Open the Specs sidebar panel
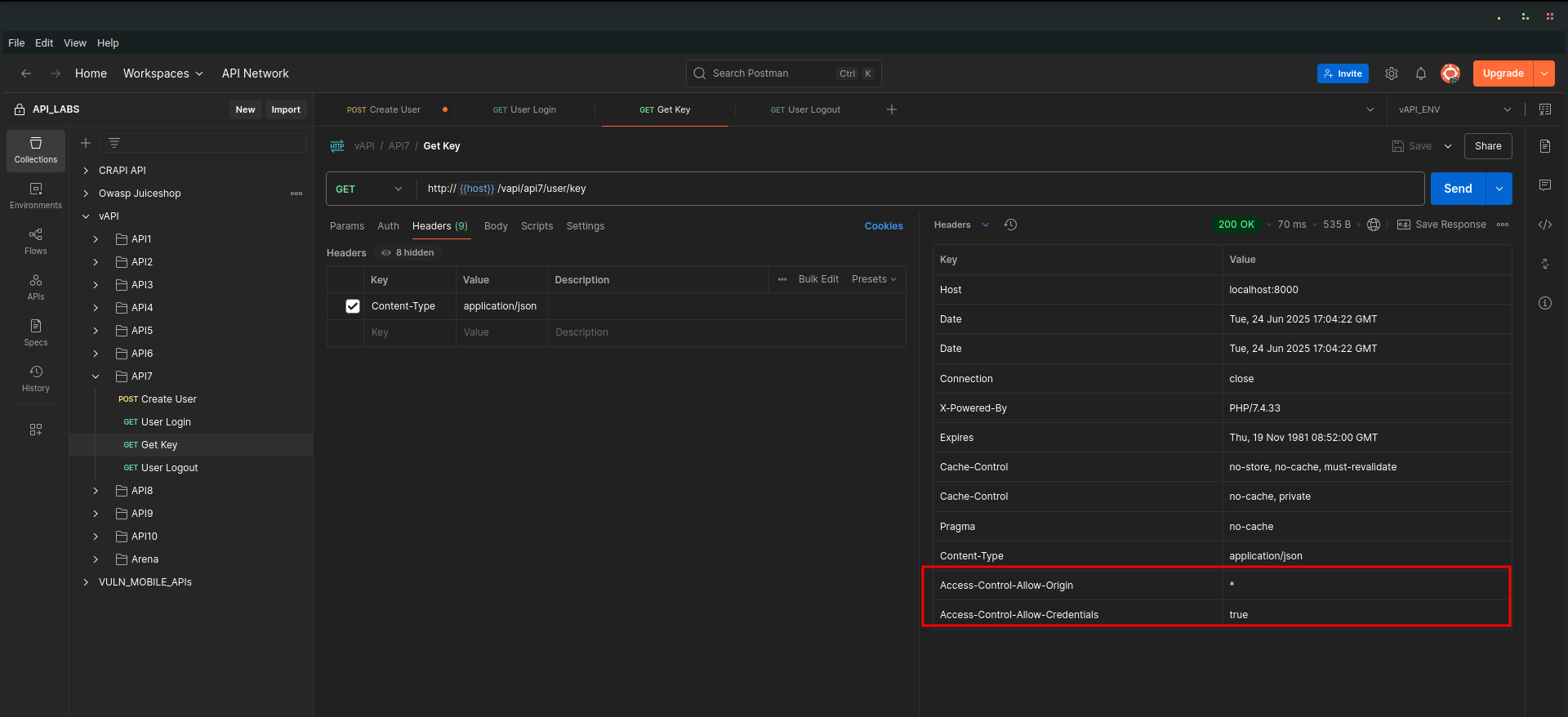Viewport: 1568px width, 717px height. (36, 333)
